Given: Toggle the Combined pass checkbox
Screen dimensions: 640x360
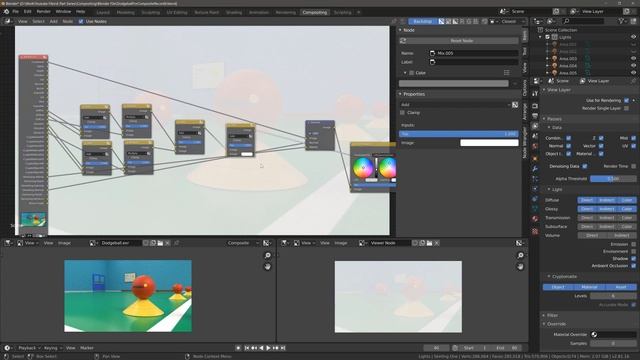Looking at the screenshot, I should click(569, 138).
